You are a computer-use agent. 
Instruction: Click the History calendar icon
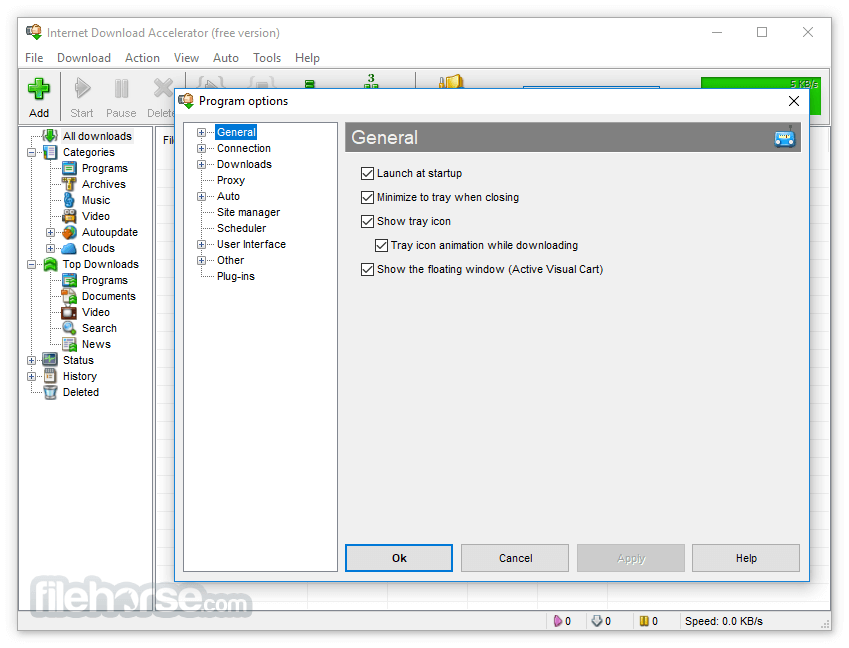point(50,376)
